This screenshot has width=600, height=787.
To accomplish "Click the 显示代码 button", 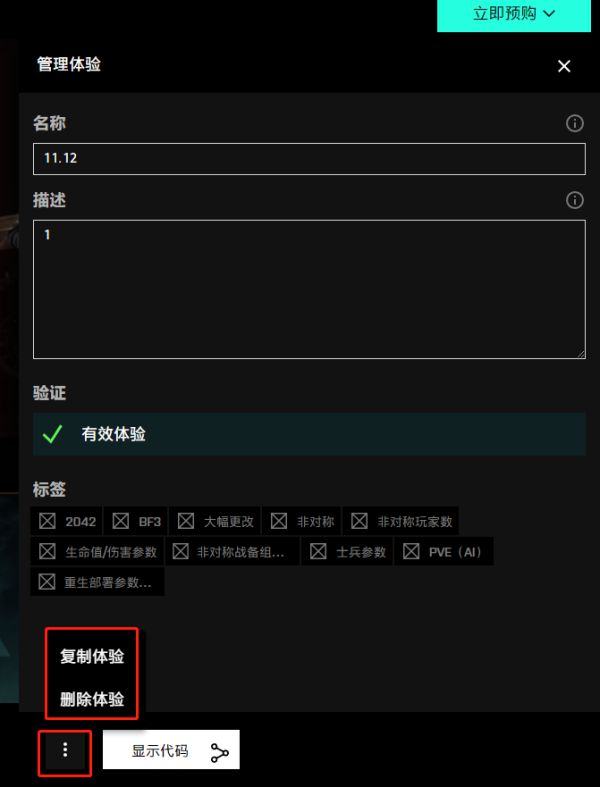I will pos(171,750).
